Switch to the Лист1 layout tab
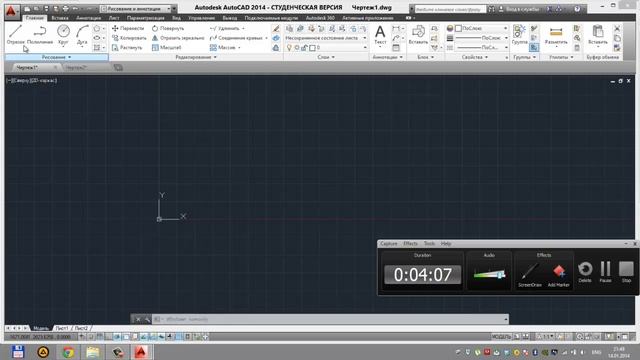Image resolution: width=640 pixels, height=360 pixels. (x=62, y=328)
